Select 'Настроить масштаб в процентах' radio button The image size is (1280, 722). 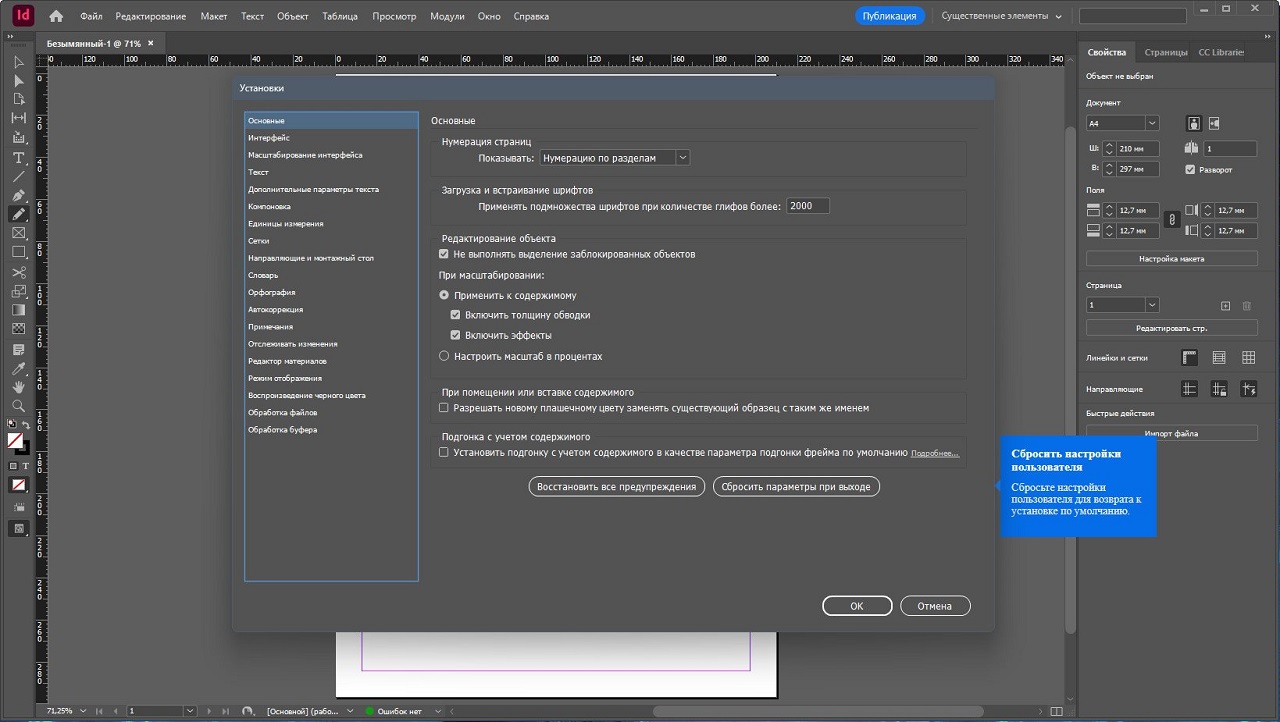click(445, 356)
